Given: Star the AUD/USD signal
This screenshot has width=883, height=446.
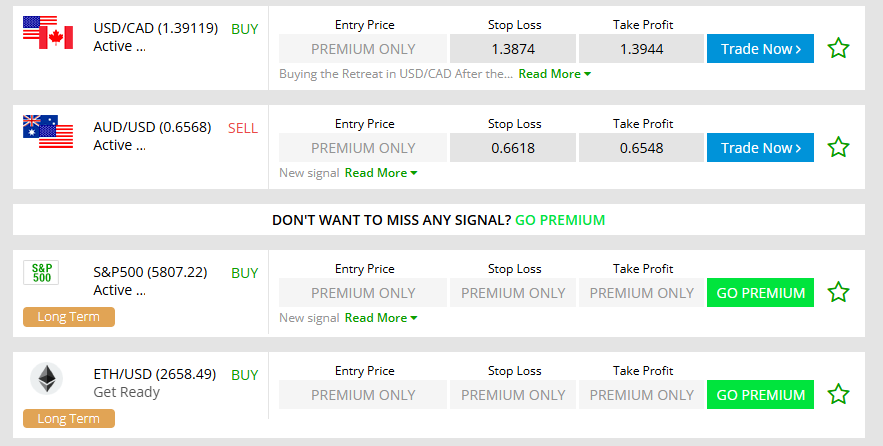Looking at the screenshot, I should 838,147.
